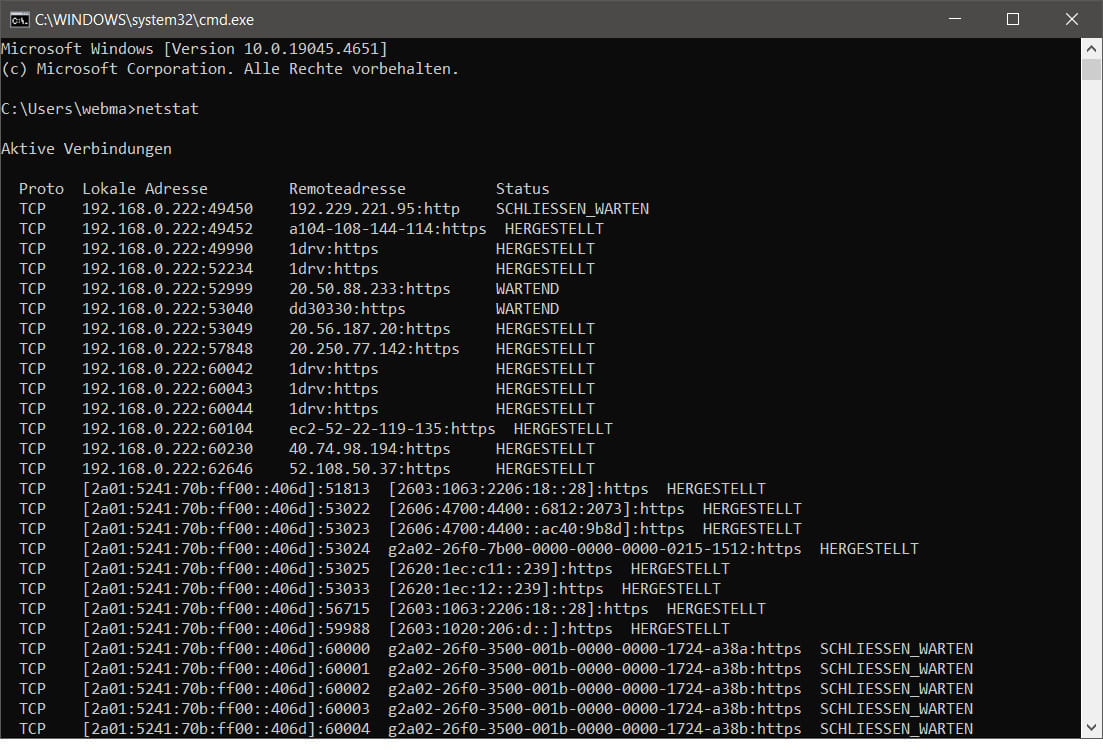1103x750 pixels.
Task: Click the Status column header
Action: click(x=522, y=189)
